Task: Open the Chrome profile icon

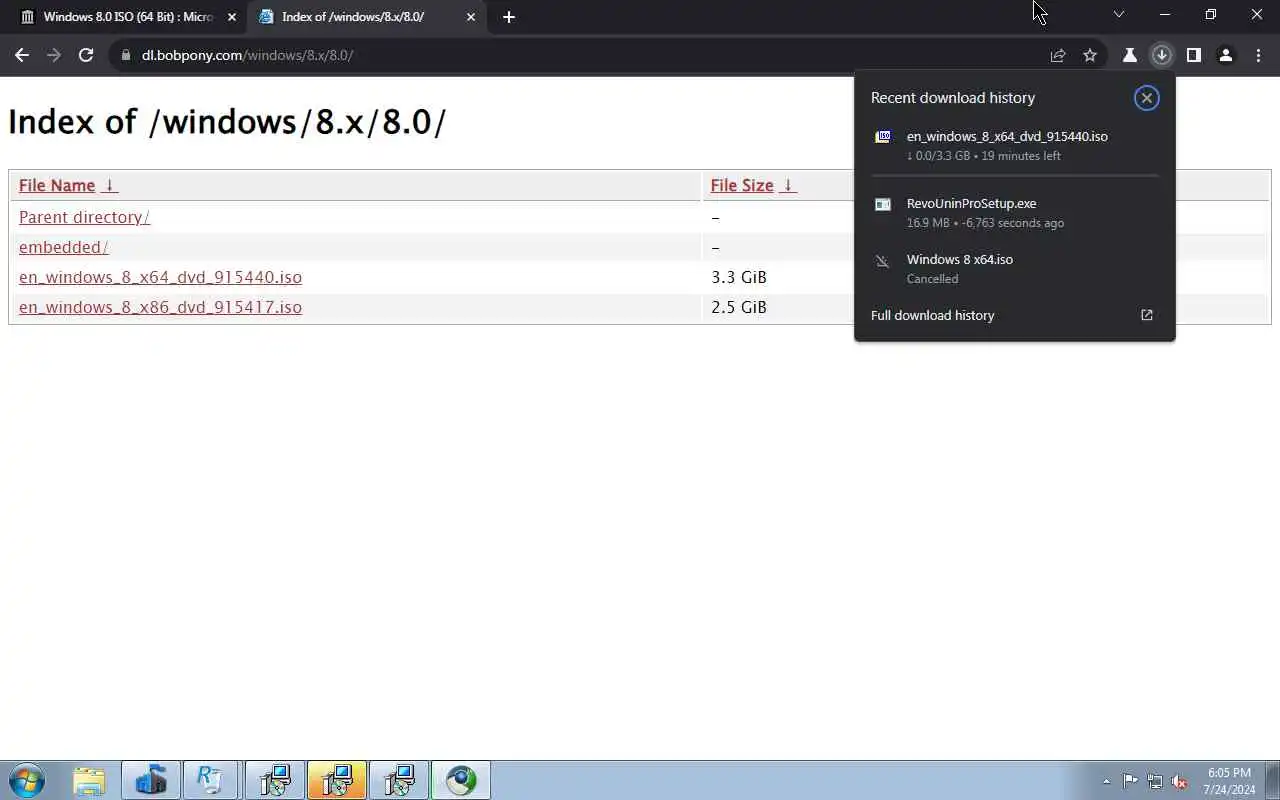Action: [1226, 55]
